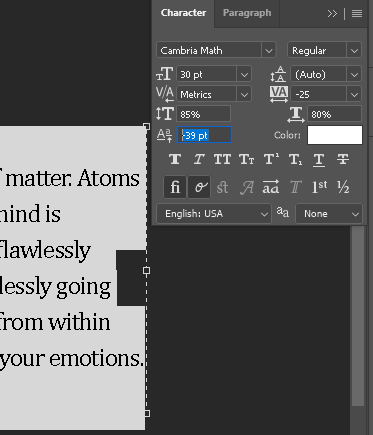Click the top-right text box handle

tap(146, 126)
